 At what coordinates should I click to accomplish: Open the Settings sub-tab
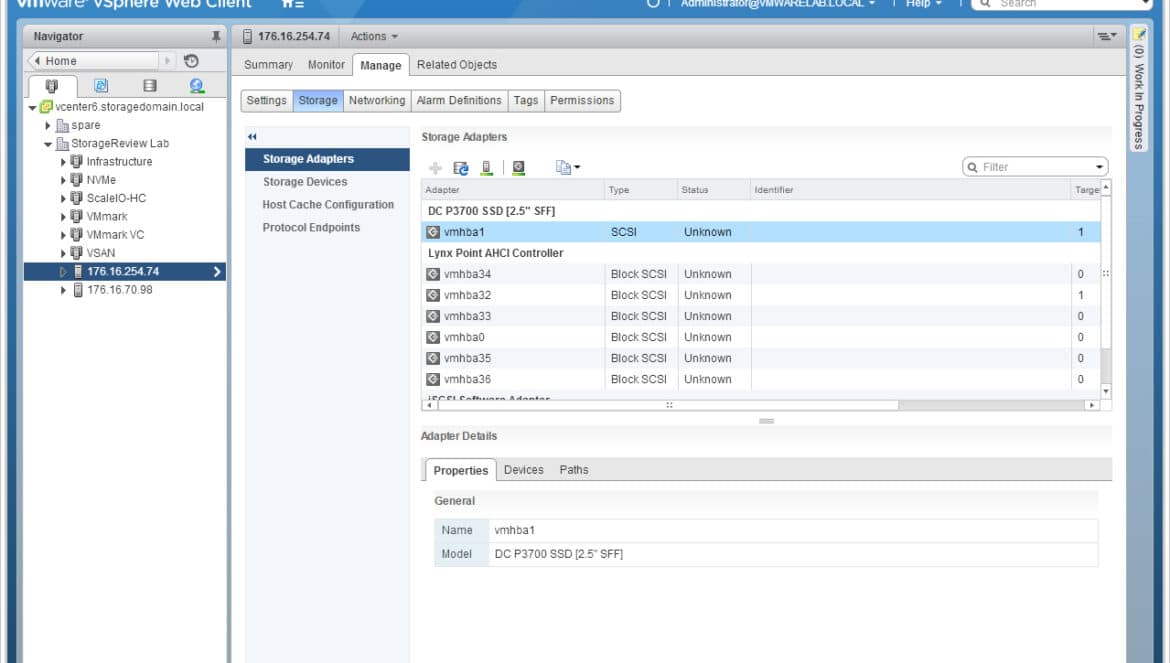[x=266, y=101]
